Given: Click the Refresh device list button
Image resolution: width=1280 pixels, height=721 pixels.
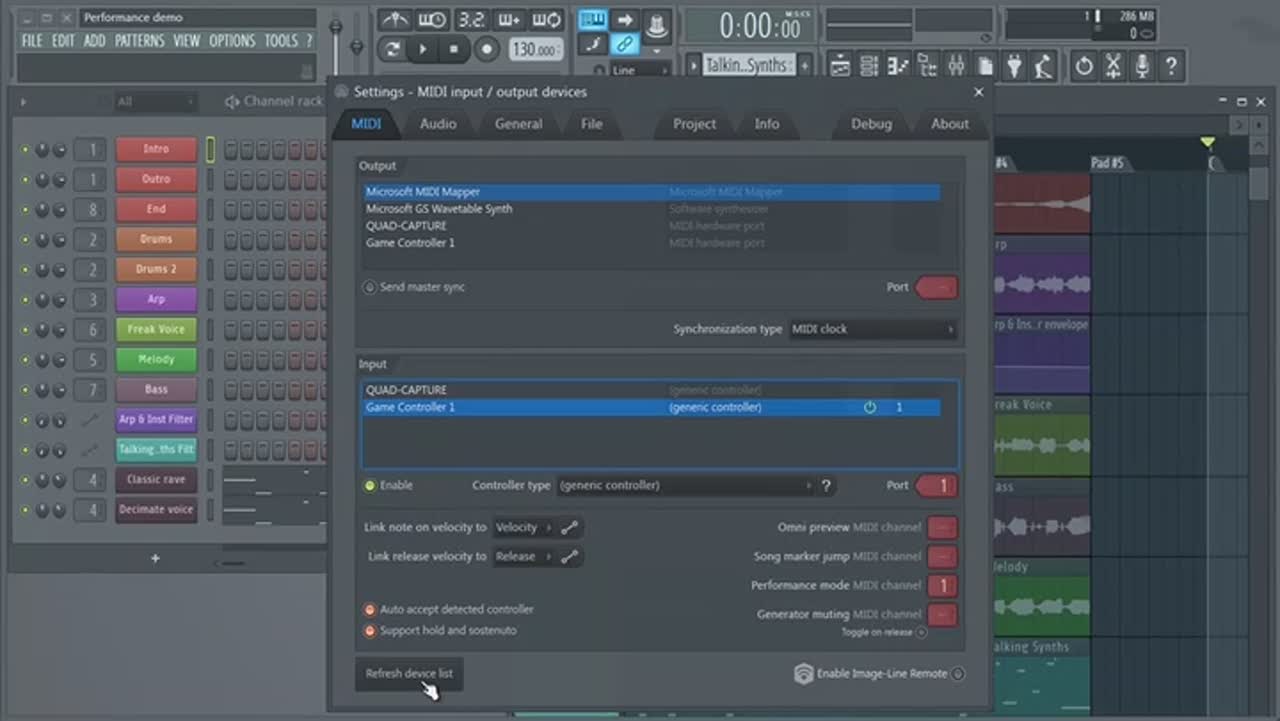Looking at the screenshot, I should [409, 674].
